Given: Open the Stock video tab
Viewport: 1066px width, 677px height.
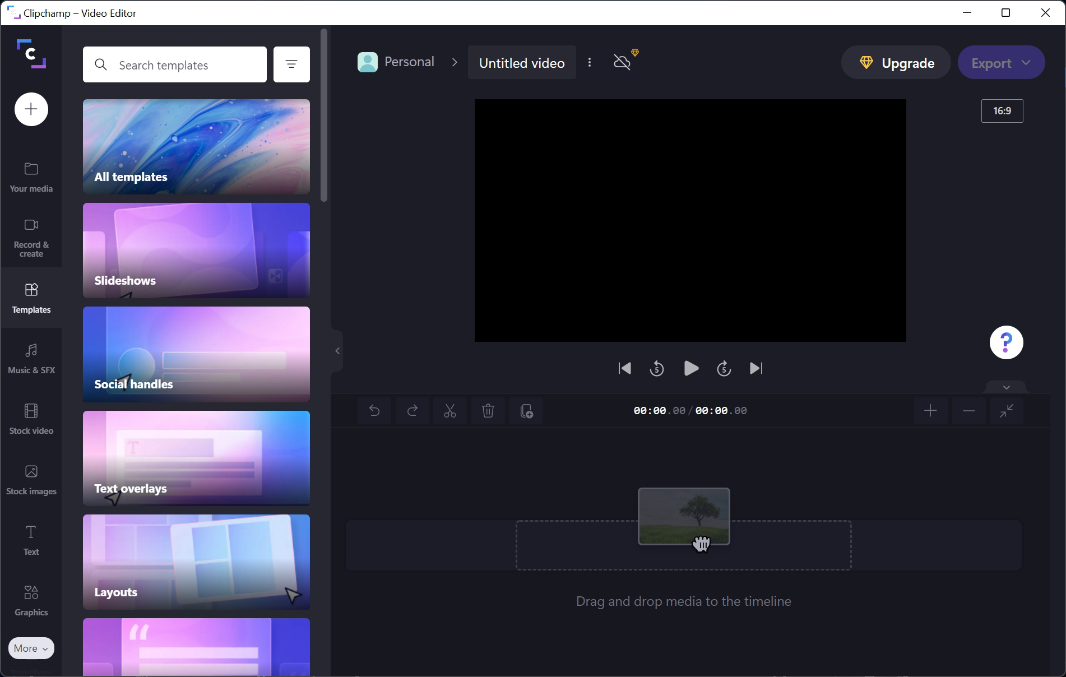Looking at the screenshot, I should (x=31, y=418).
